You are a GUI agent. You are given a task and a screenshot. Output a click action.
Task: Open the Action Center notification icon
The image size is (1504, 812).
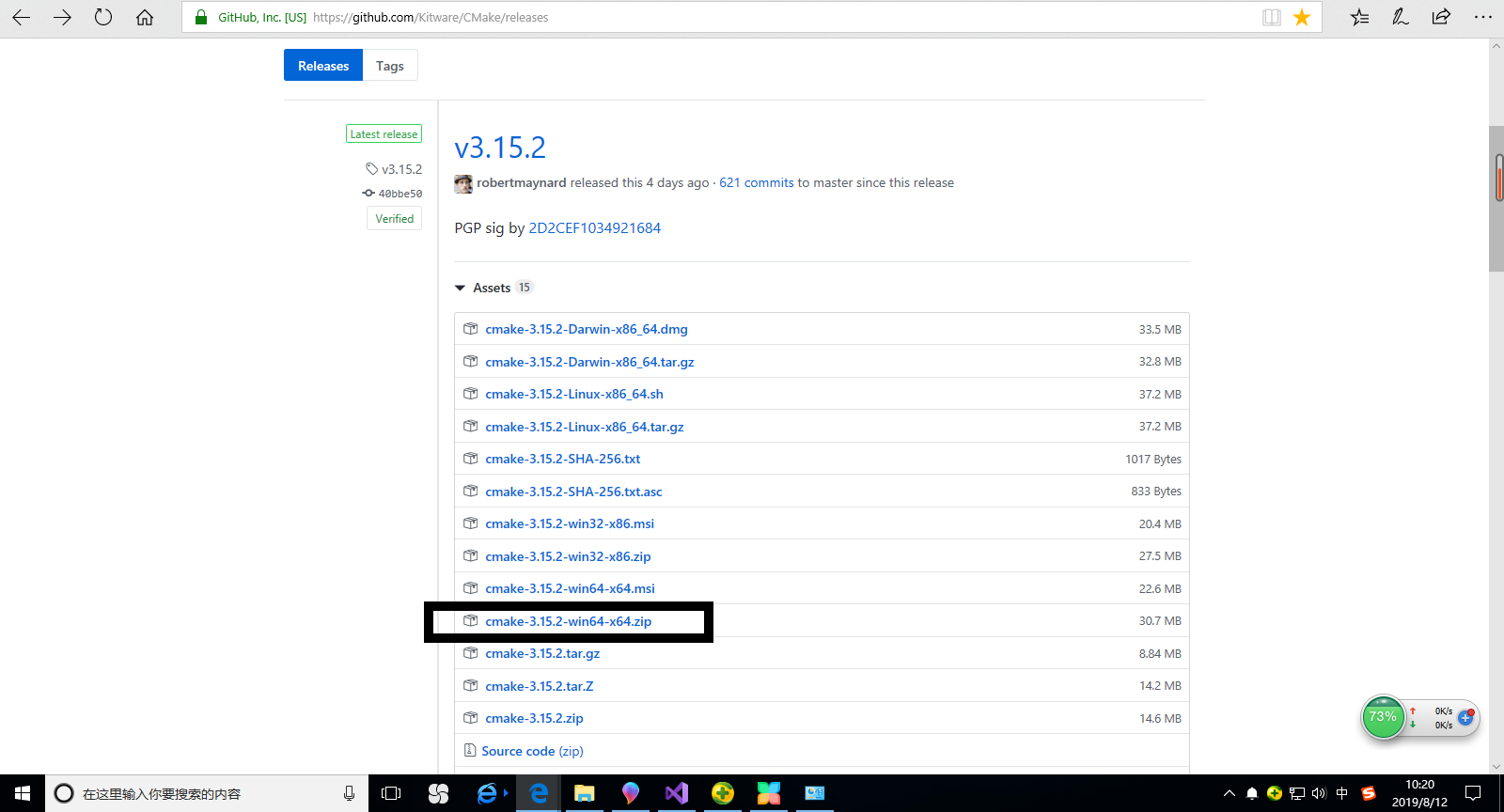click(1473, 793)
